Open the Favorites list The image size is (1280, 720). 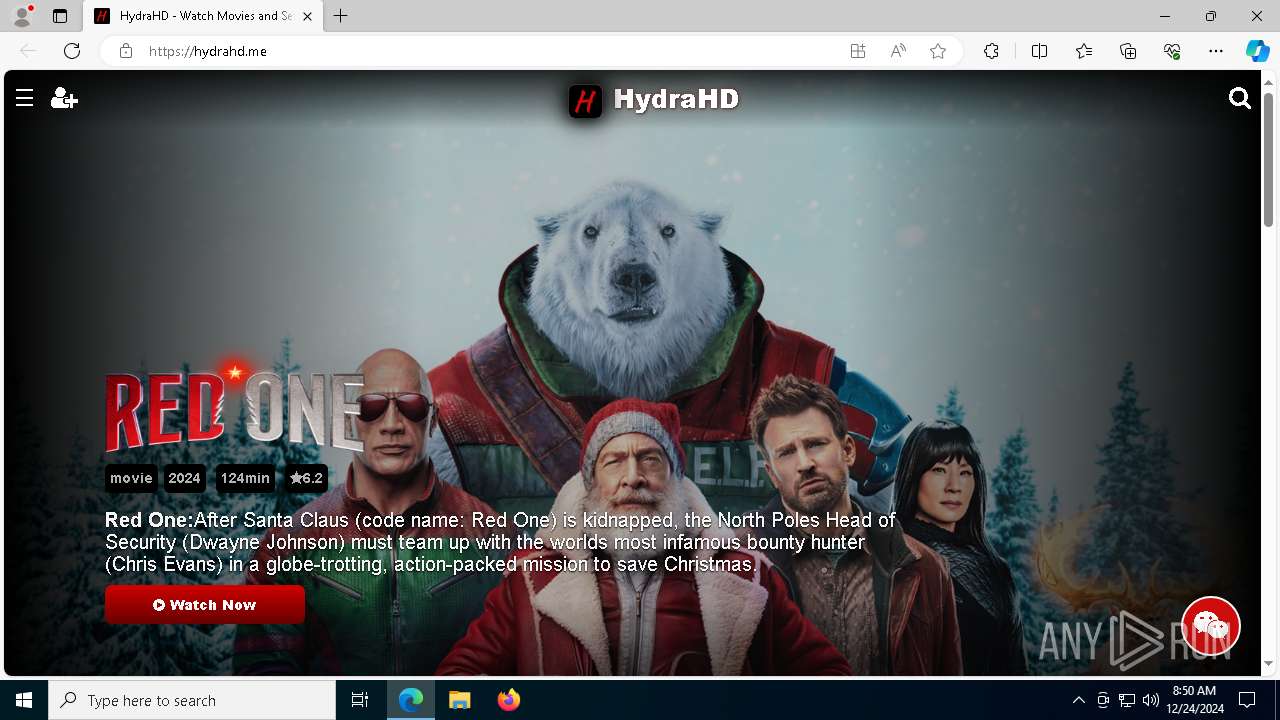1084,51
